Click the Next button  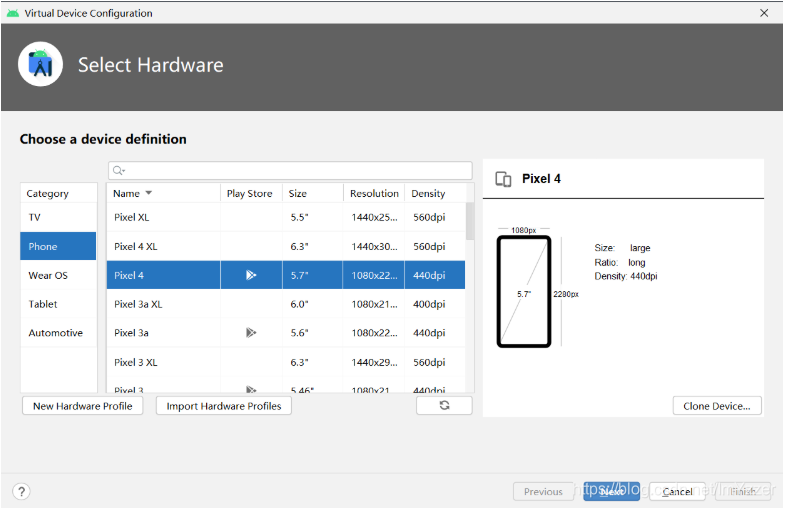coord(612,491)
